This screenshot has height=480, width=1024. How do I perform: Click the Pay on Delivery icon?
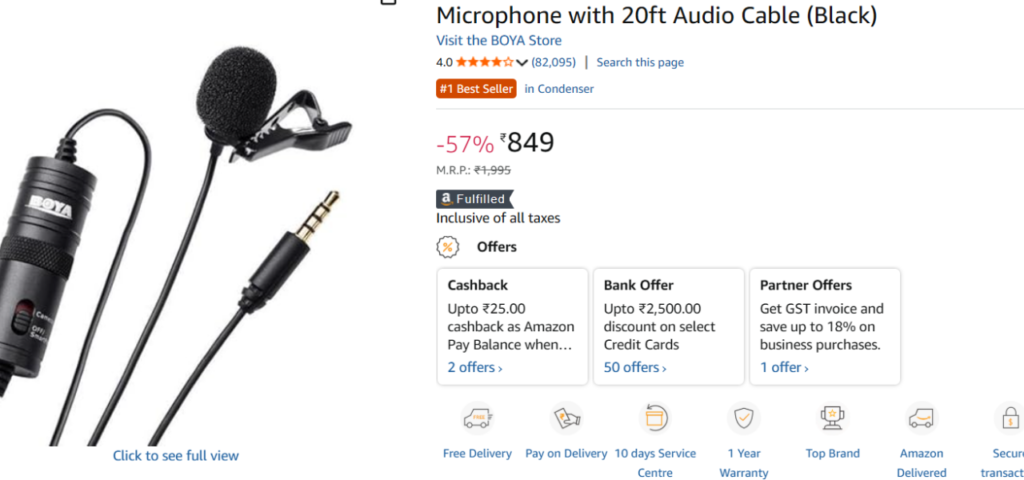(566, 418)
